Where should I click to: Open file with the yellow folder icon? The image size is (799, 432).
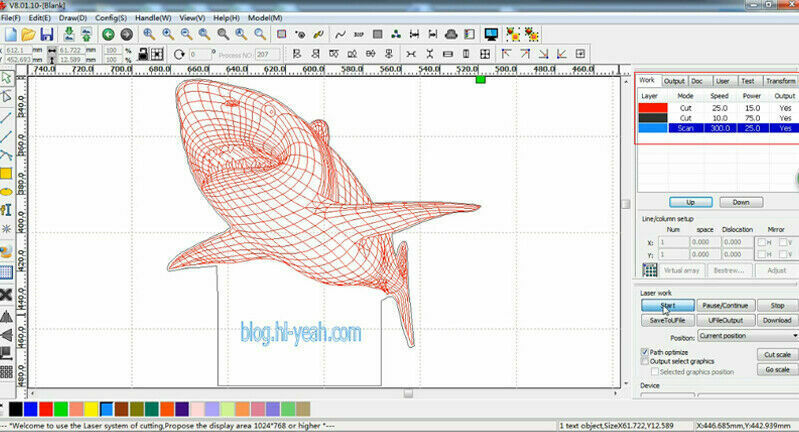point(29,35)
